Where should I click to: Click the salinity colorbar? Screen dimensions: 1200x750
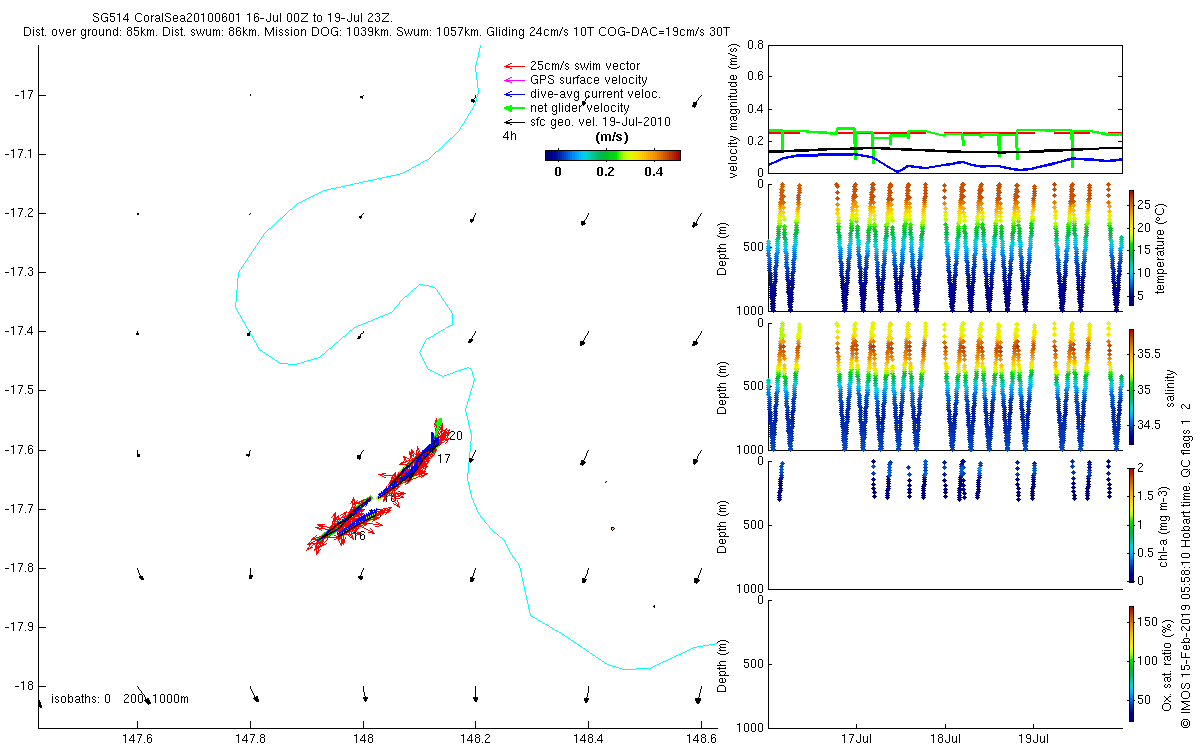coord(1131,386)
